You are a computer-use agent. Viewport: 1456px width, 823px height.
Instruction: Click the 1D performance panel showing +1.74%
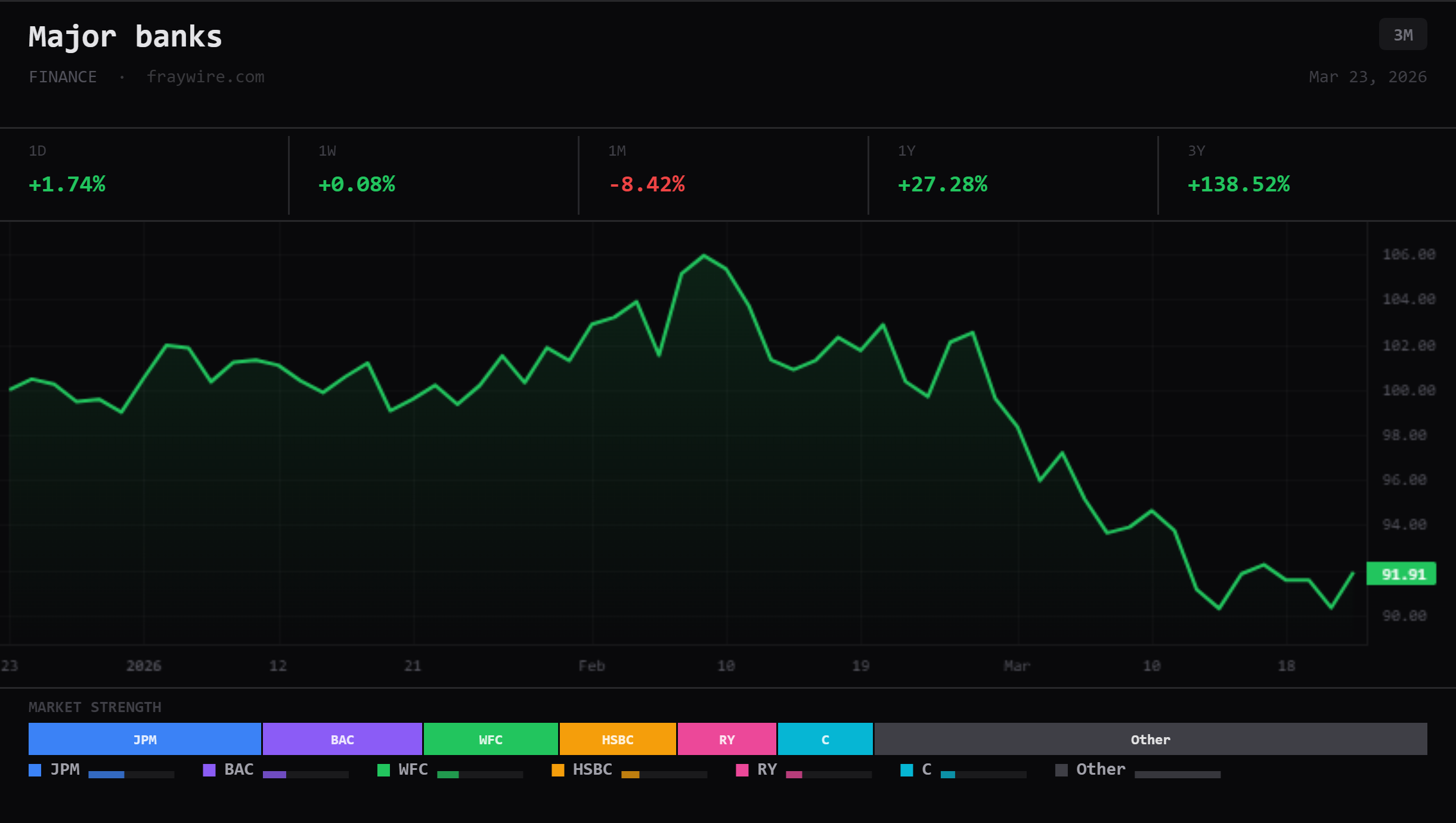pyautogui.click(x=143, y=173)
